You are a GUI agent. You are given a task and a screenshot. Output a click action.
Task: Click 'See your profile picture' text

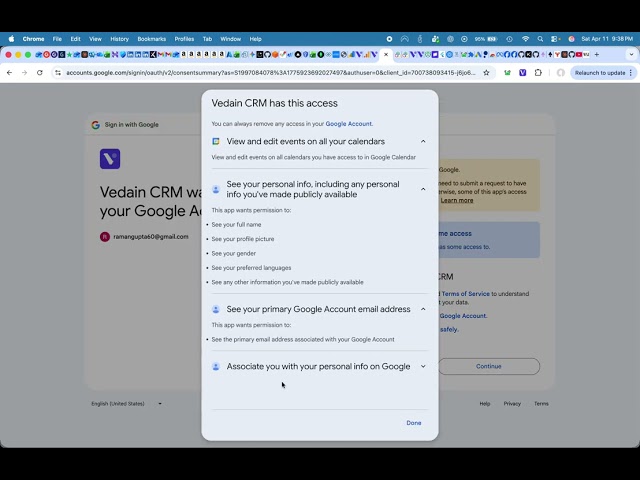click(x=243, y=239)
